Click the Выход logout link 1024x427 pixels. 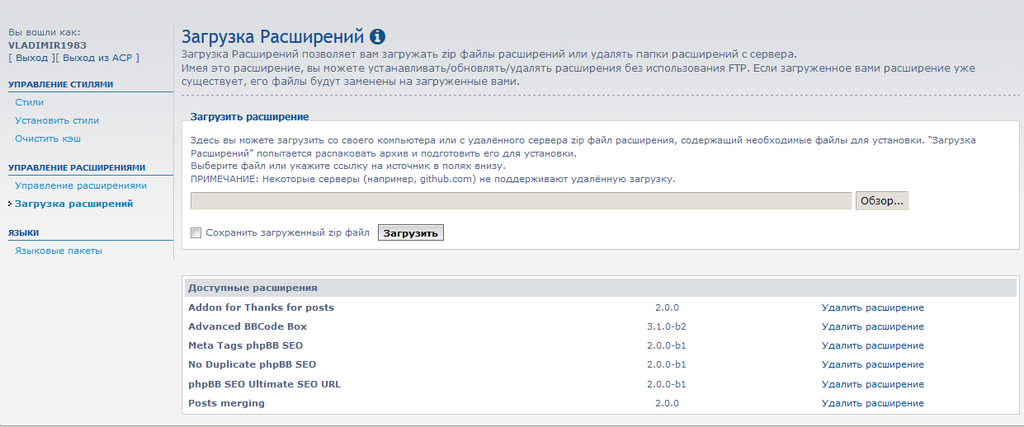31,58
